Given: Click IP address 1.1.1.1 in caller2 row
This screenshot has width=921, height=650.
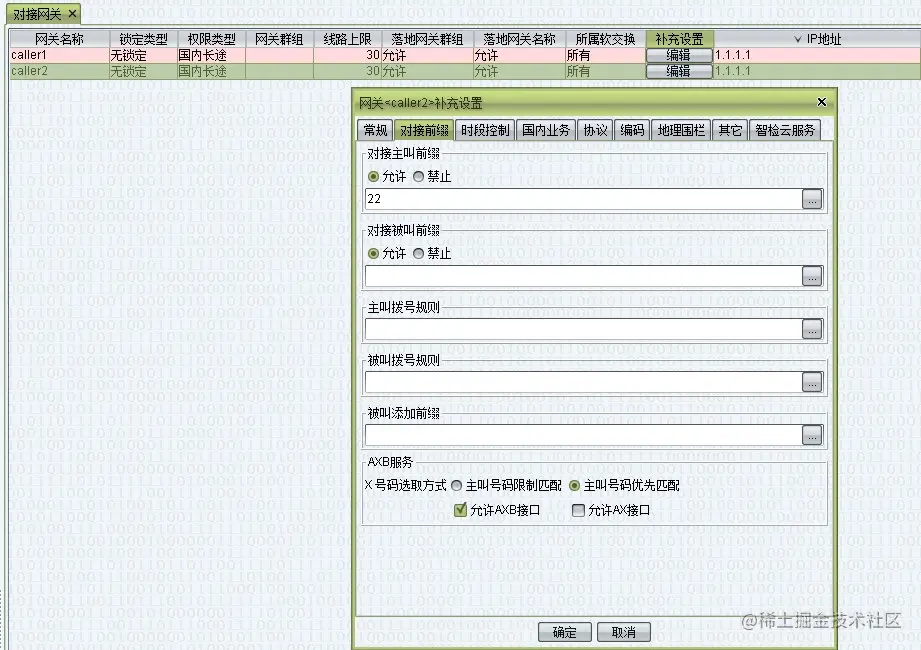Looking at the screenshot, I should click(x=817, y=71).
